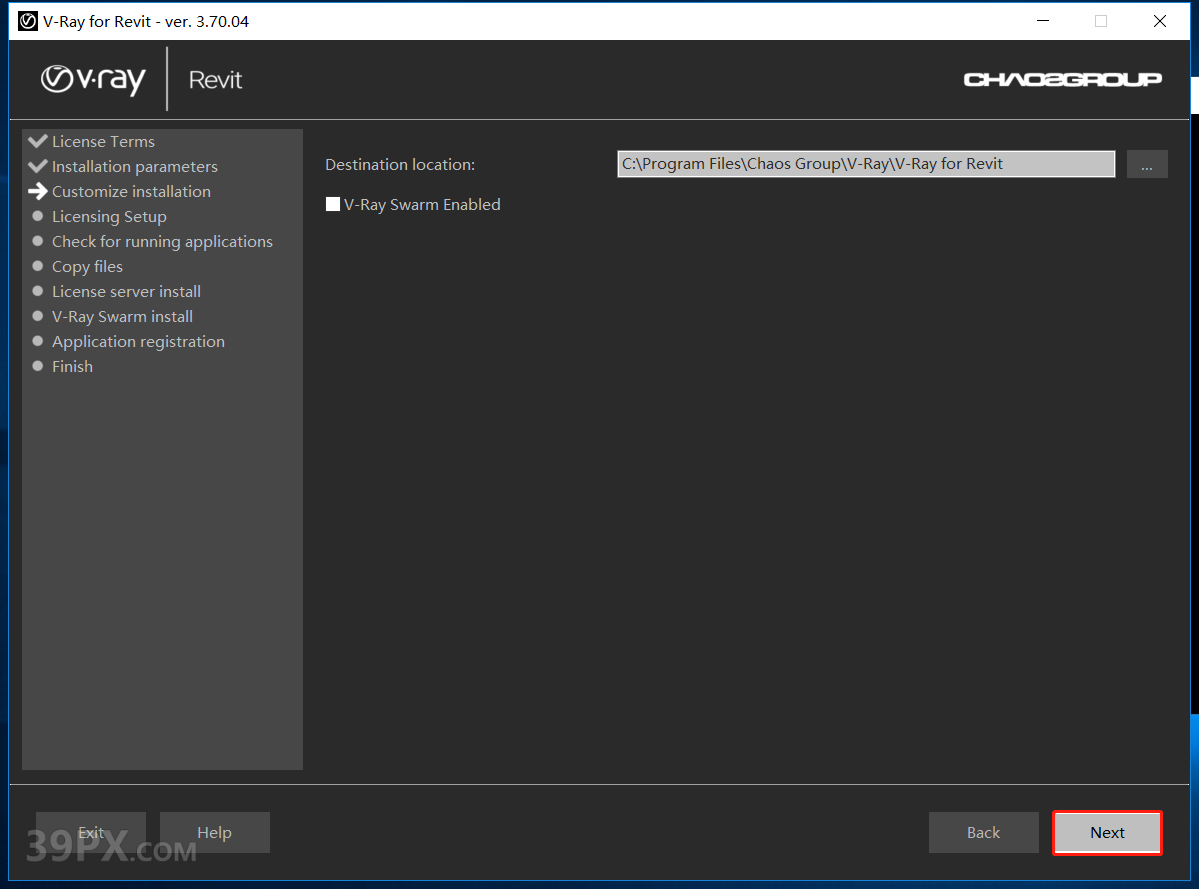The height and width of the screenshot is (889, 1199).
Task: Select Check for running applications step
Action: click(162, 242)
